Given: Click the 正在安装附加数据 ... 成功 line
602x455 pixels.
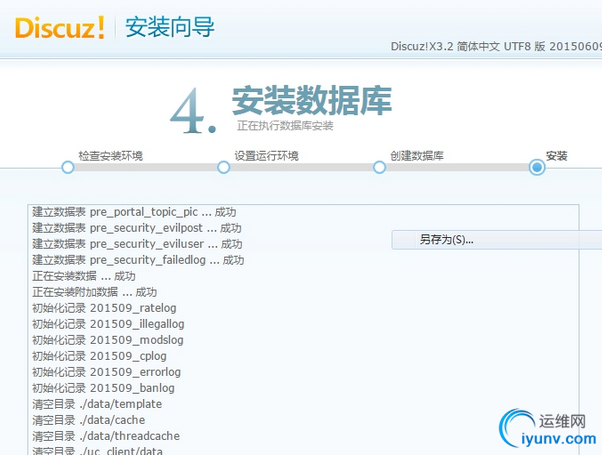Looking at the screenshot, I should point(94,292).
